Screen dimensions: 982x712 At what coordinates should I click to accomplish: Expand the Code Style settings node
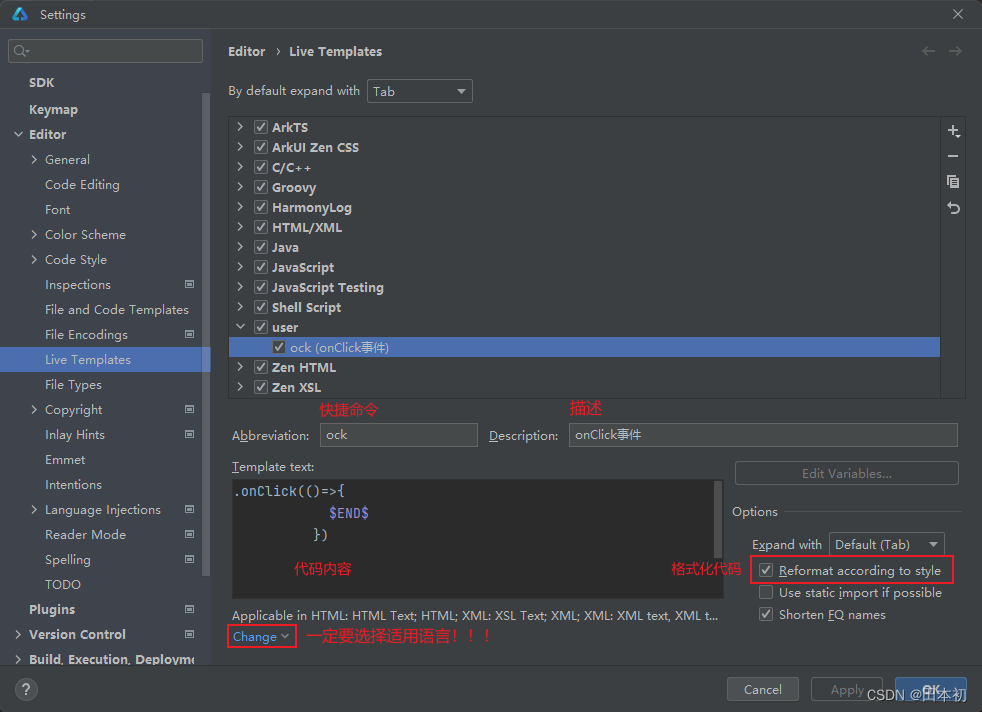pyautogui.click(x=34, y=259)
